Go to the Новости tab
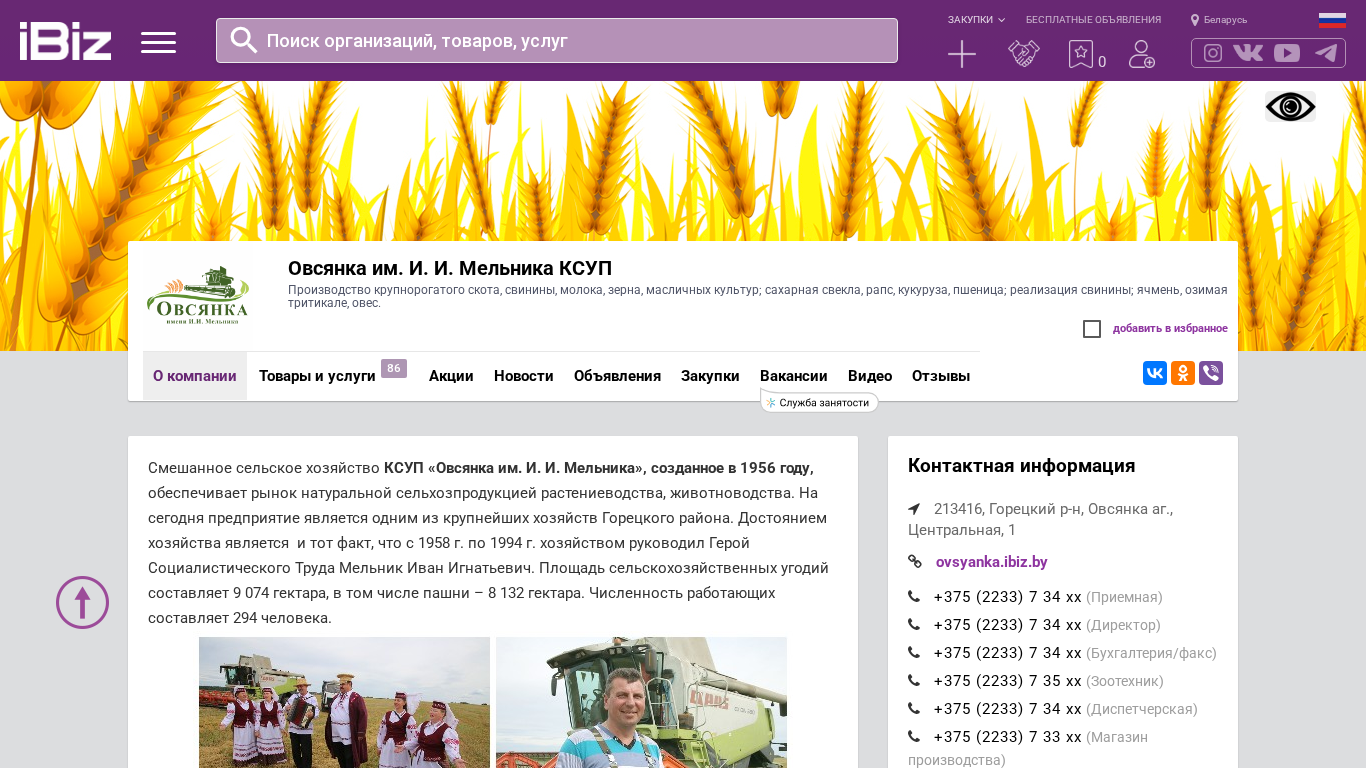The image size is (1366, 768). coord(524,376)
